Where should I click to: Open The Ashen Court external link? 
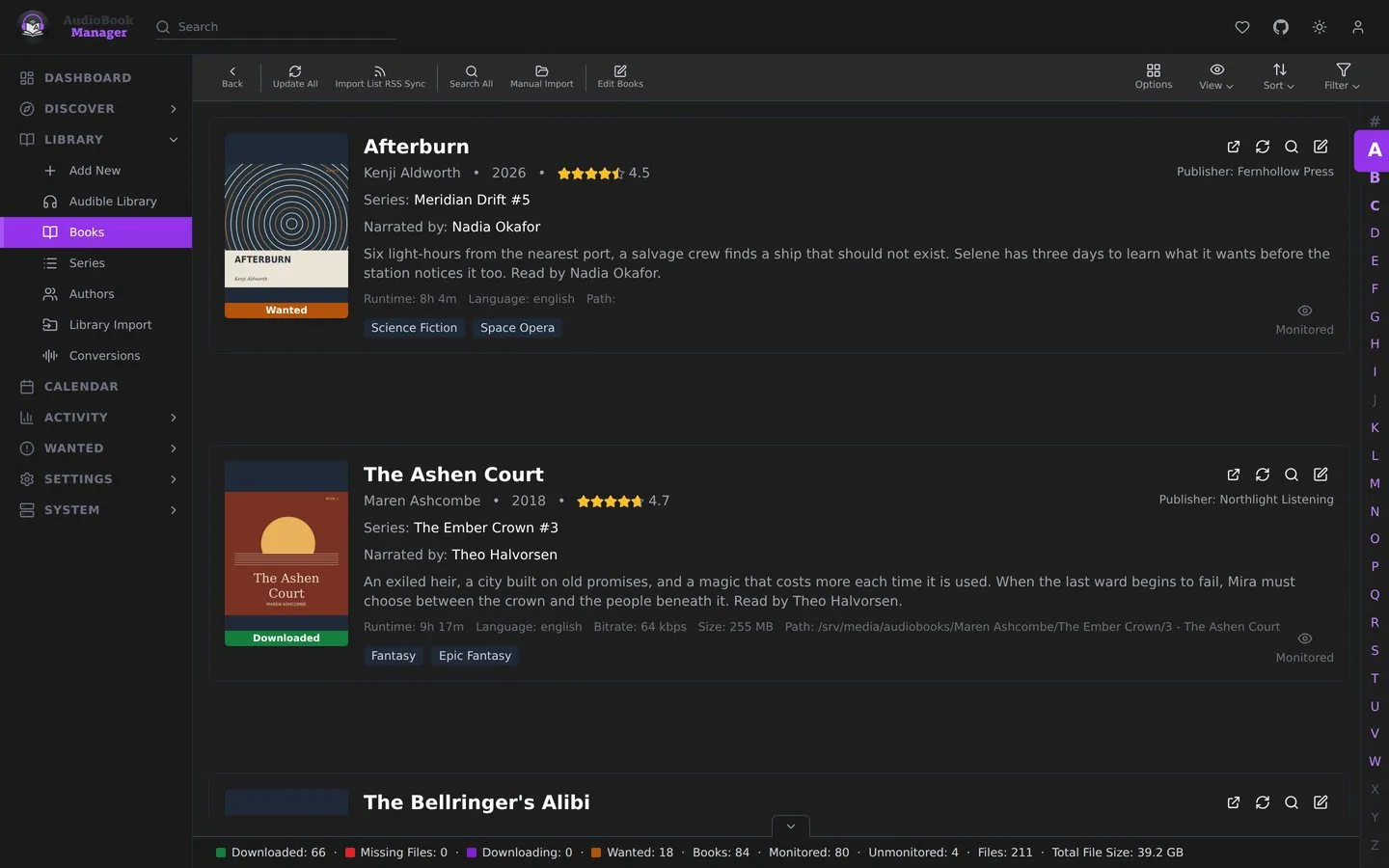point(1234,475)
